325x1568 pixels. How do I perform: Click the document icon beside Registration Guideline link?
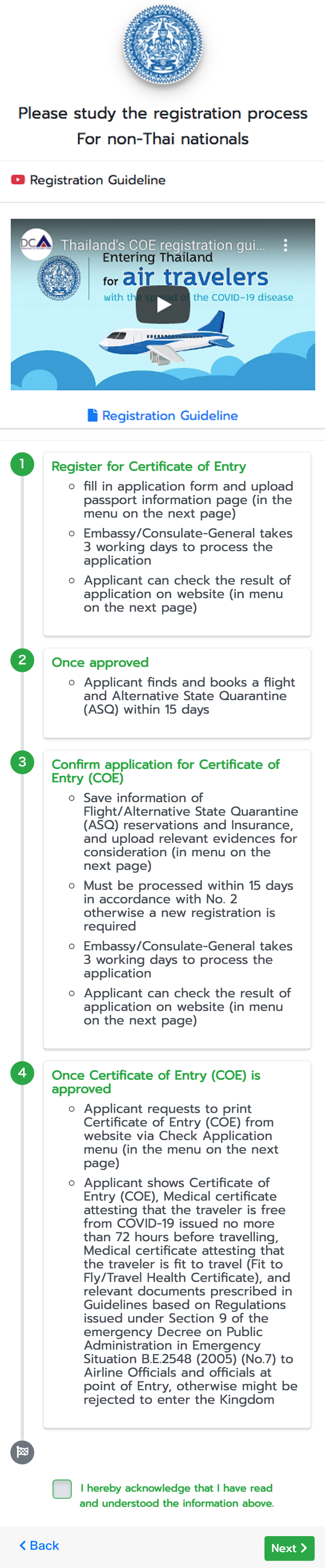[92, 415]
